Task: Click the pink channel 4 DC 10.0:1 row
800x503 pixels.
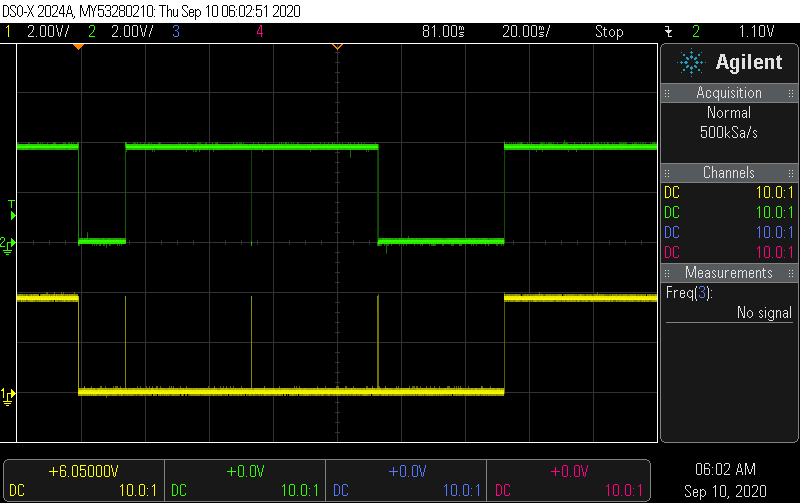Action: coord(729,253)
